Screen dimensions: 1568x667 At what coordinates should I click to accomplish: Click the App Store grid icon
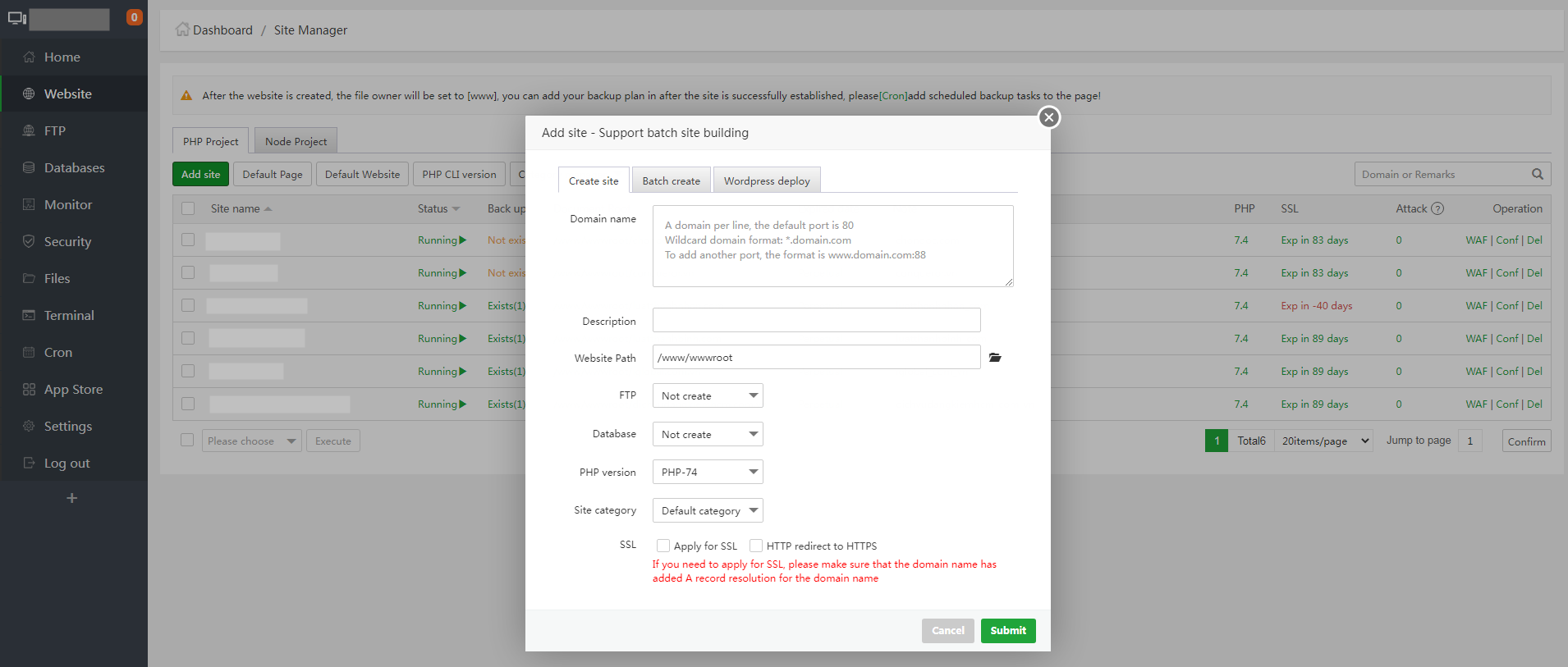tap(29, 390)
